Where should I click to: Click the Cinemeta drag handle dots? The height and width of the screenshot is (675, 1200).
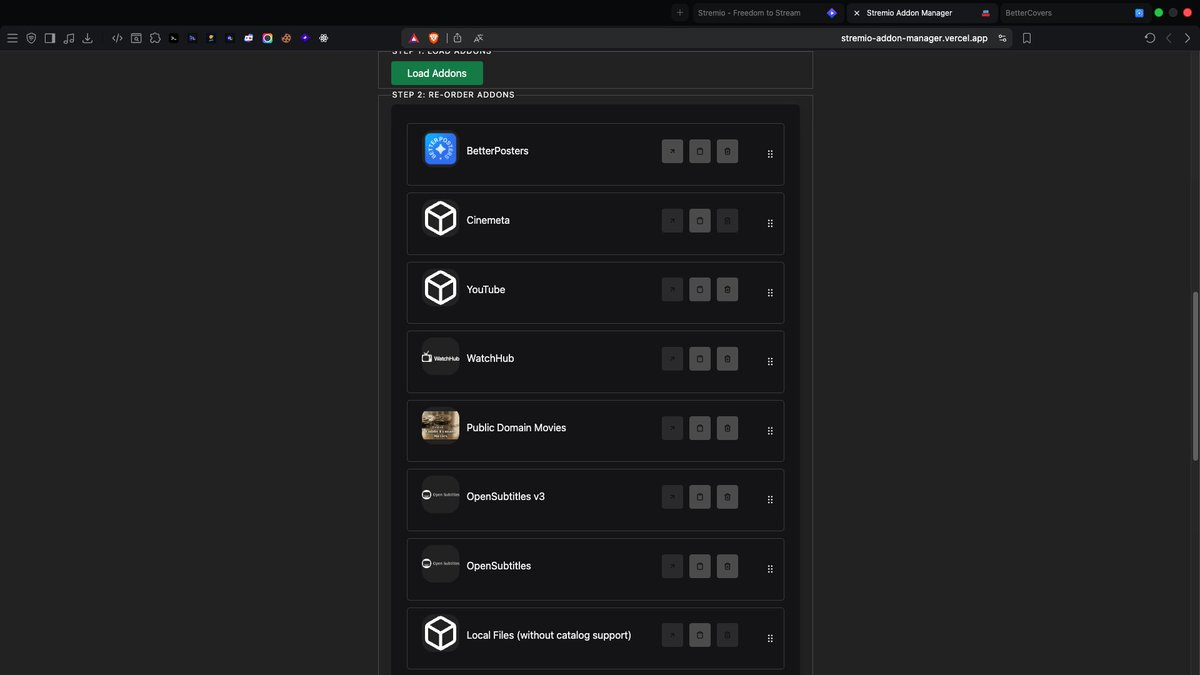click(x=770, y=223)
